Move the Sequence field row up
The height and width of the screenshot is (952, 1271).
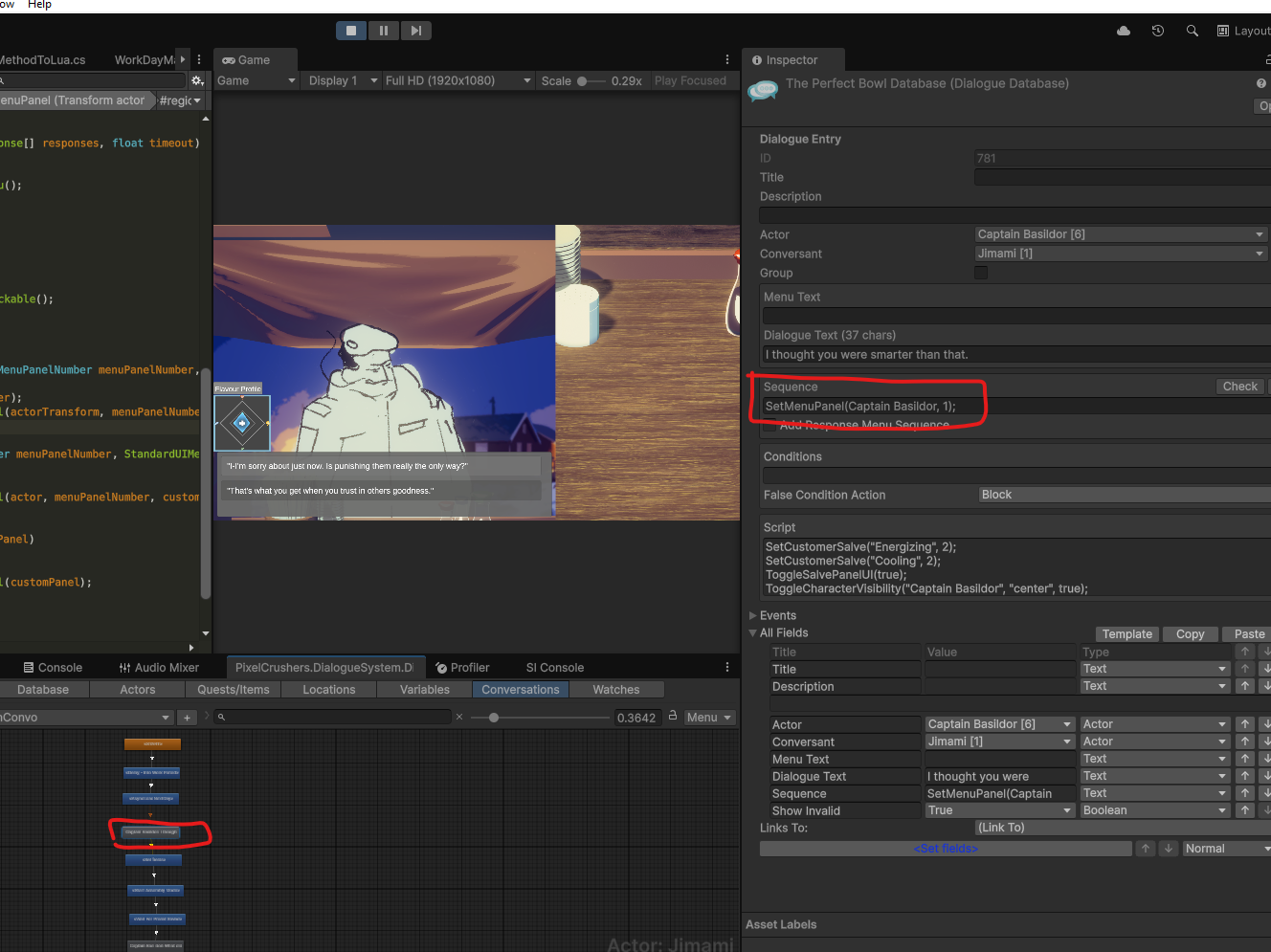(x=1245, y=793)
